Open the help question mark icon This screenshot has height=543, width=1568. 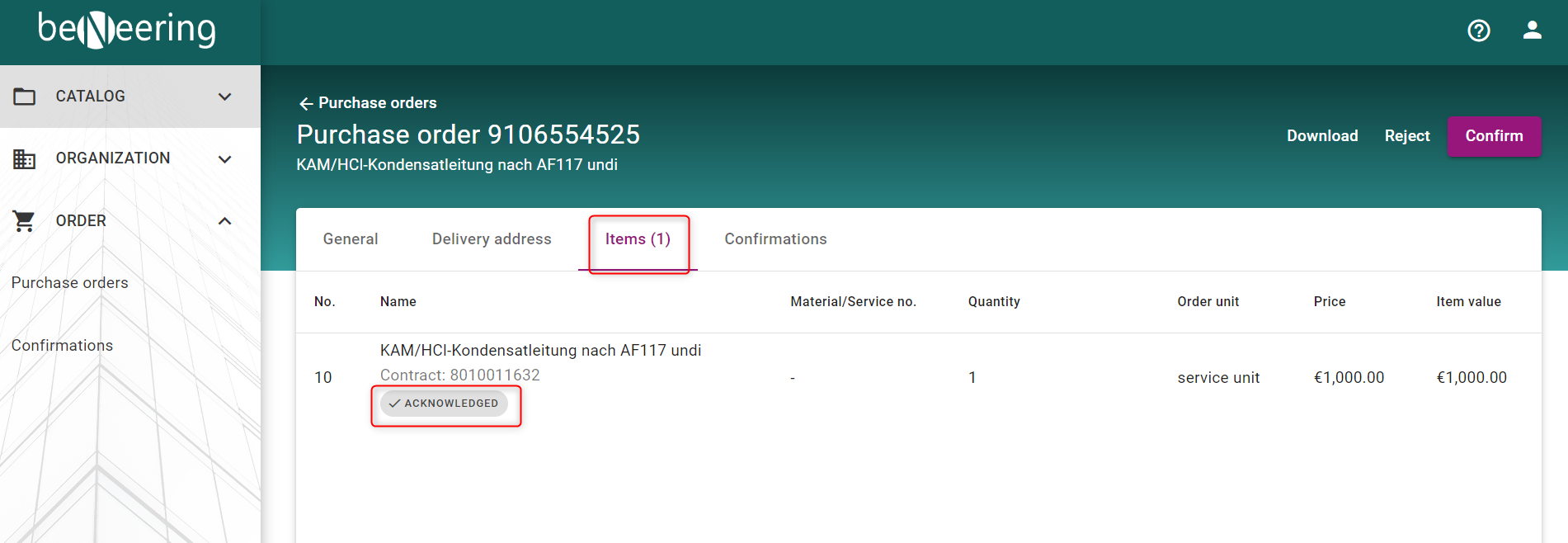point(1478,31)
